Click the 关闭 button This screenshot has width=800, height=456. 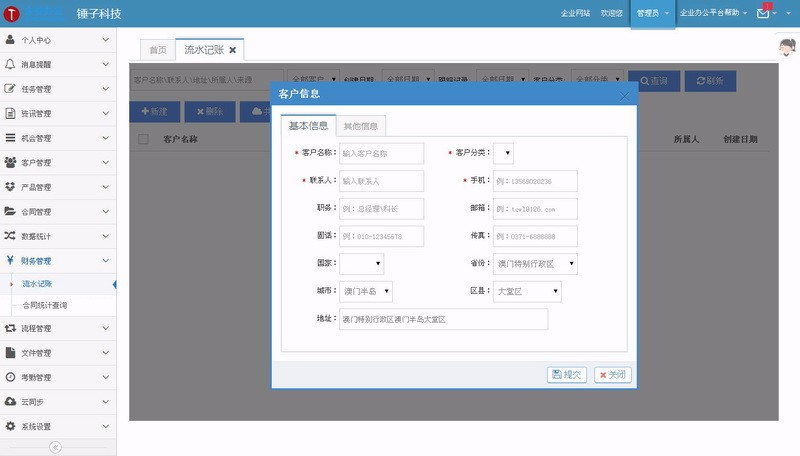(x=613, y=374)
